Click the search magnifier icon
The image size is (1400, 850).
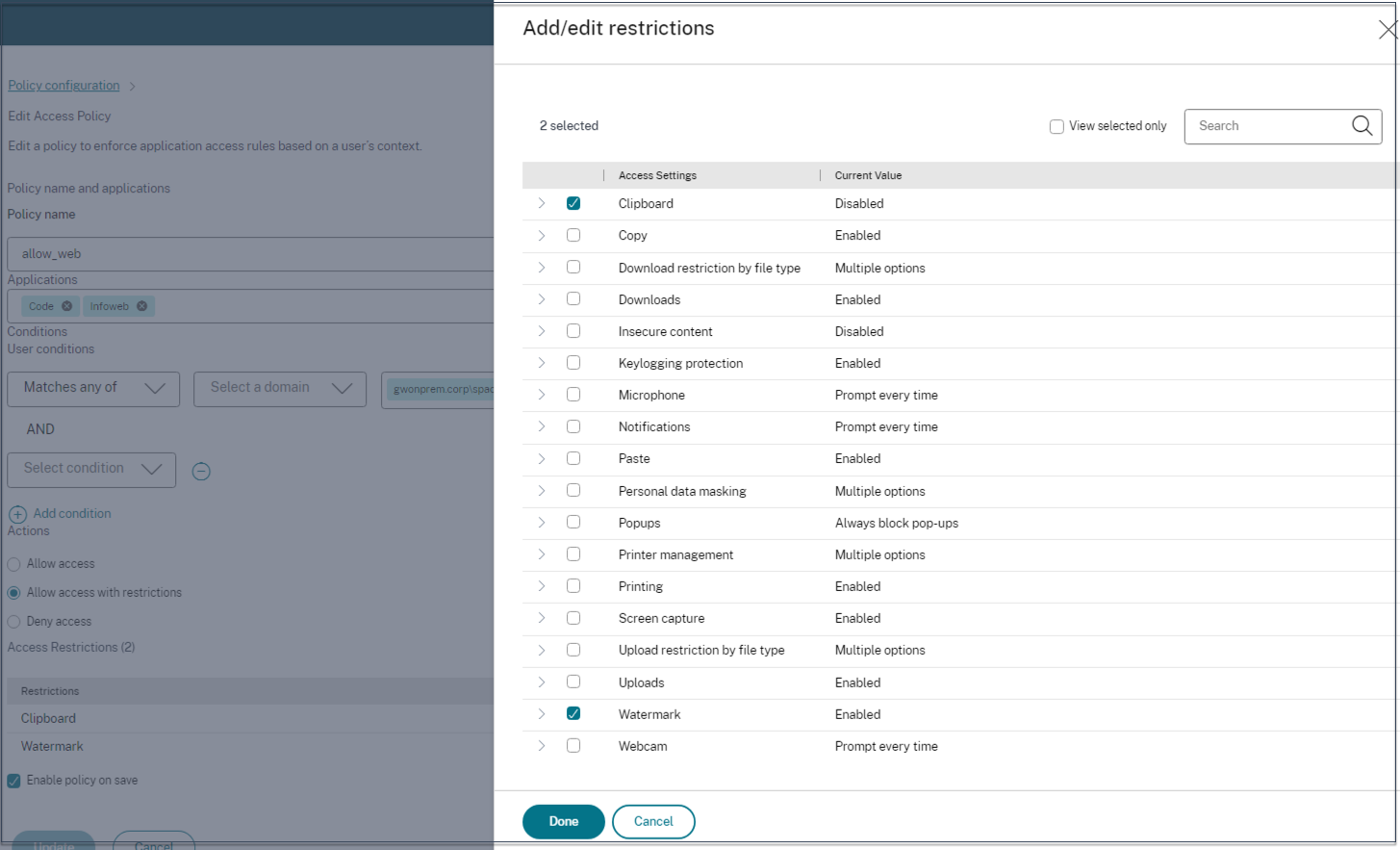pyautogui.click(x=1362, y=126)
